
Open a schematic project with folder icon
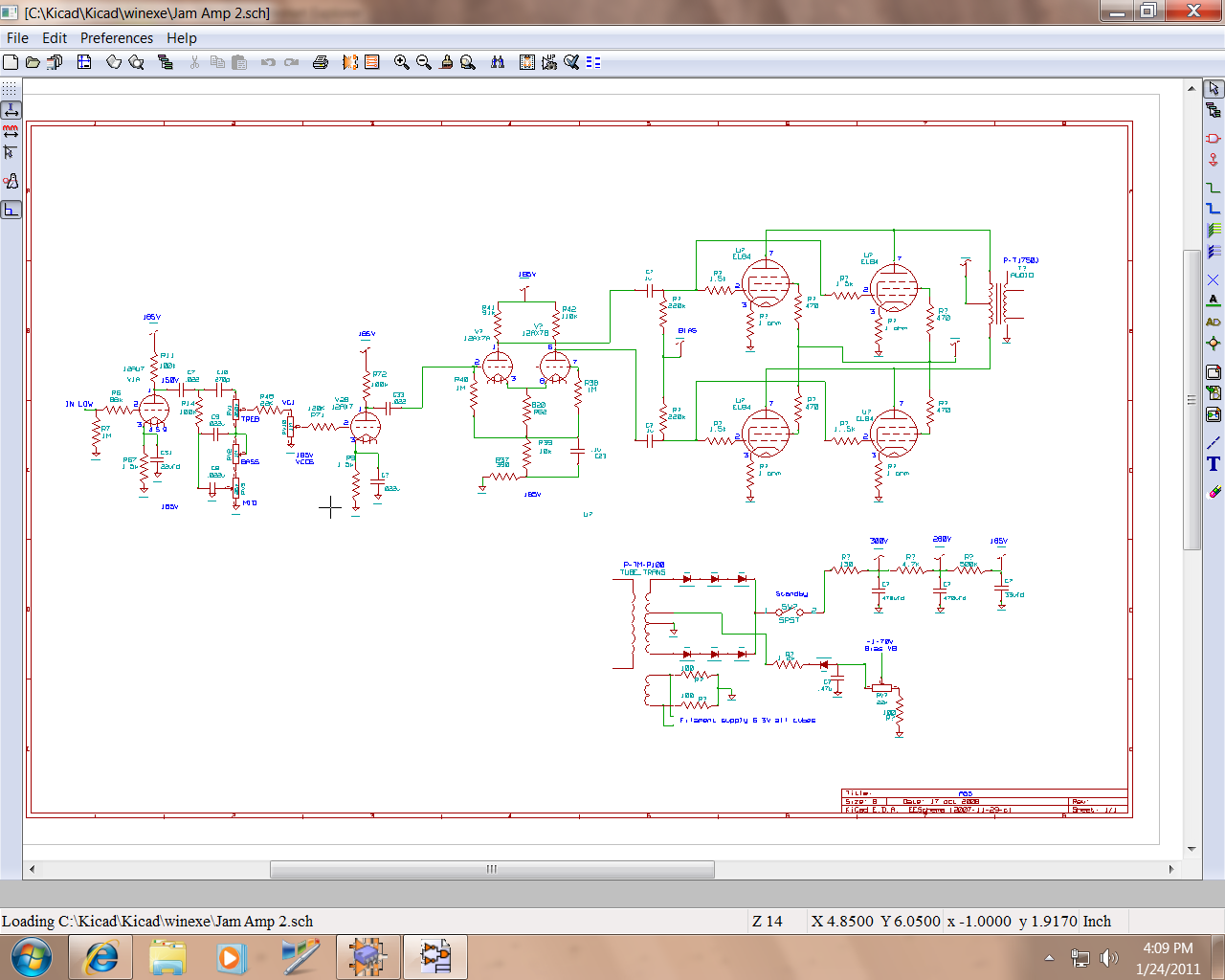(x=33, y=62)
